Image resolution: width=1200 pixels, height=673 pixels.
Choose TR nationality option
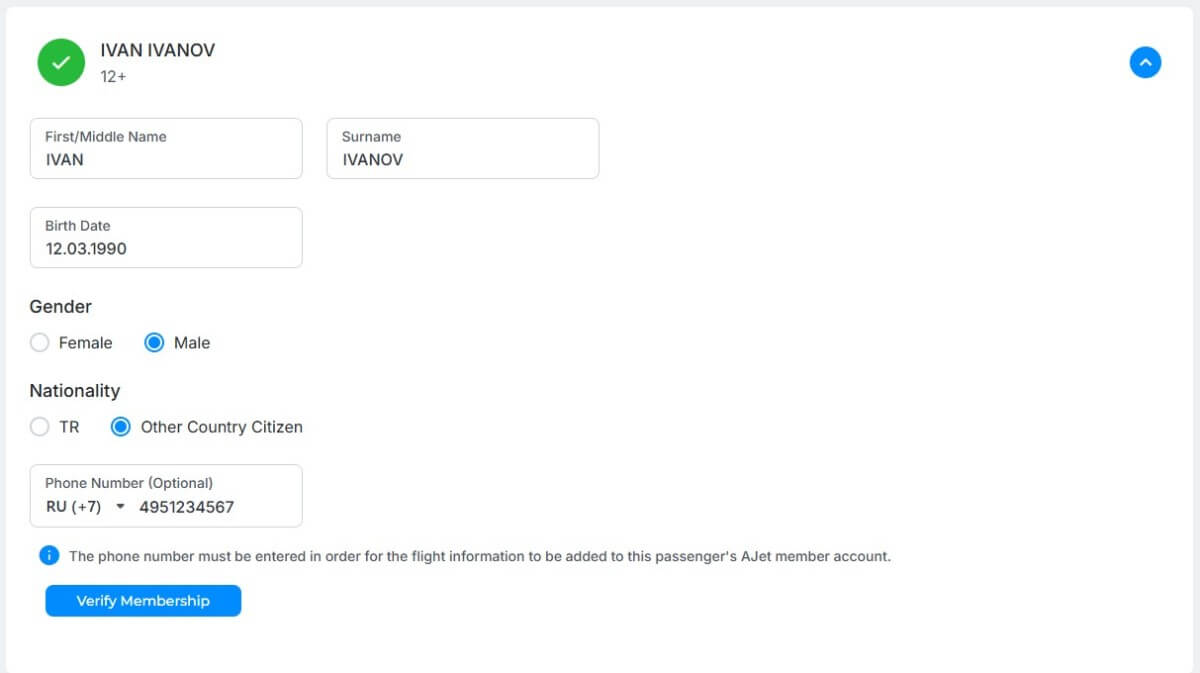pos(39,427)
